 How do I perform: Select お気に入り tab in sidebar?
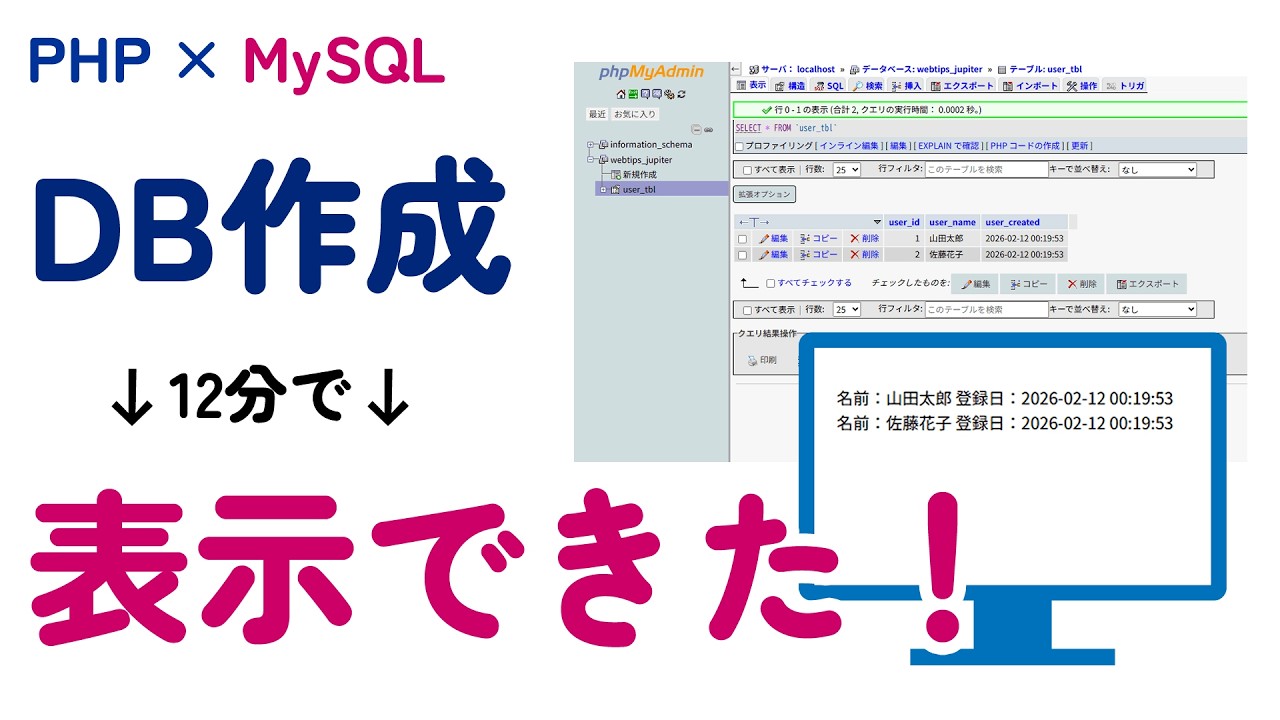(635, 114)
